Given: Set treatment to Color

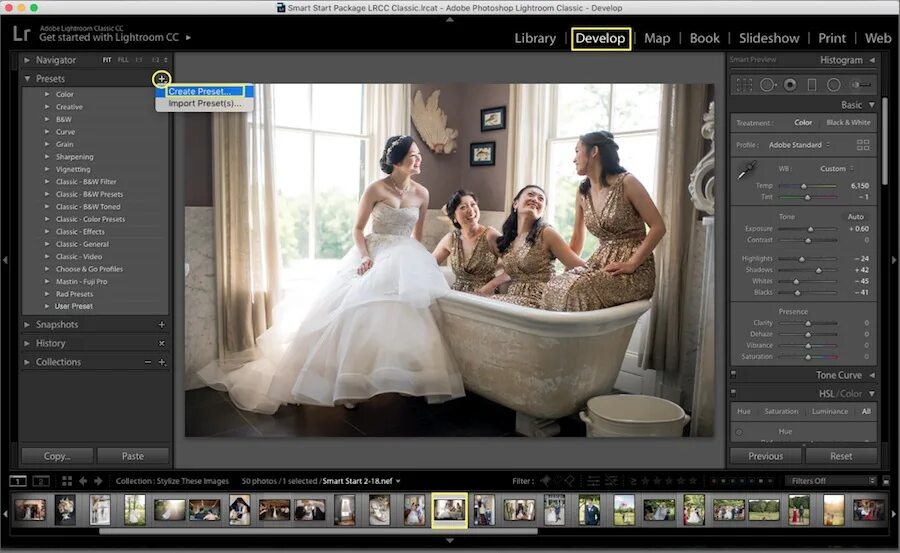Looking at the screenshot, I should click(803, 122).
